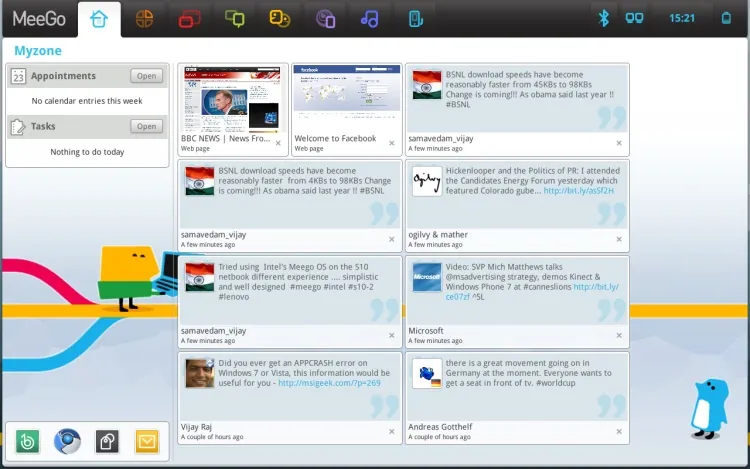
Task: Launch the green circular app icon
Action: point(27,441)
